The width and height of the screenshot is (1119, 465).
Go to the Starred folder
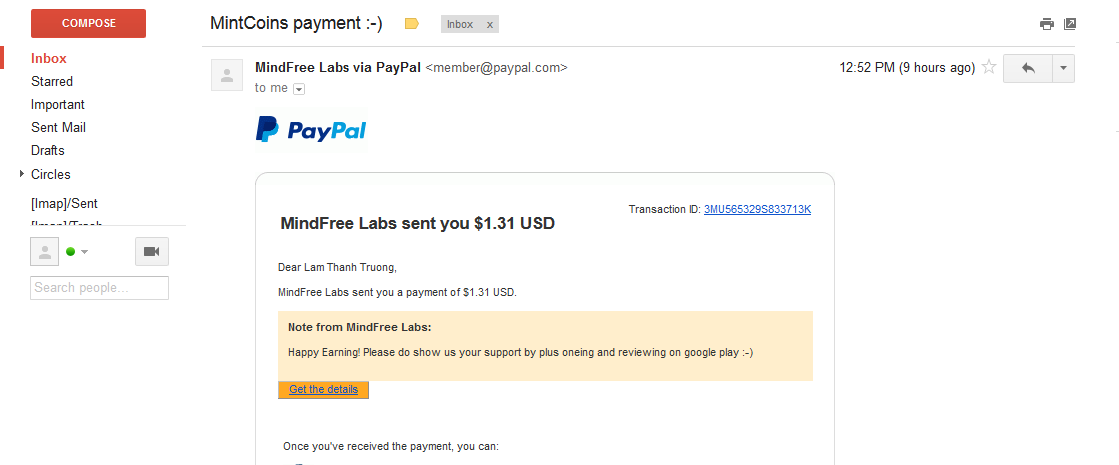(x=52, y=82)
